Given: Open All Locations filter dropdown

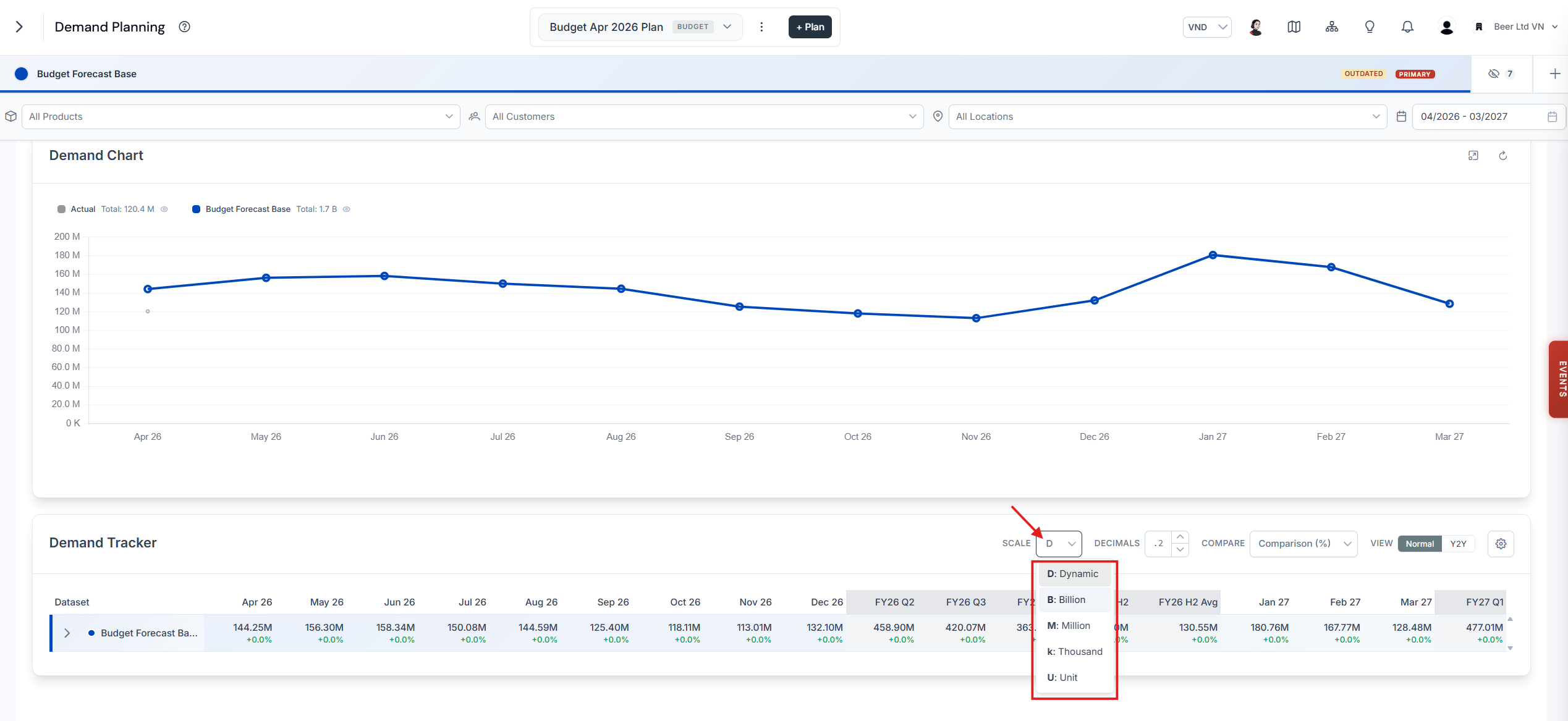Looking at the screenshot, I should click(1168, 116).
